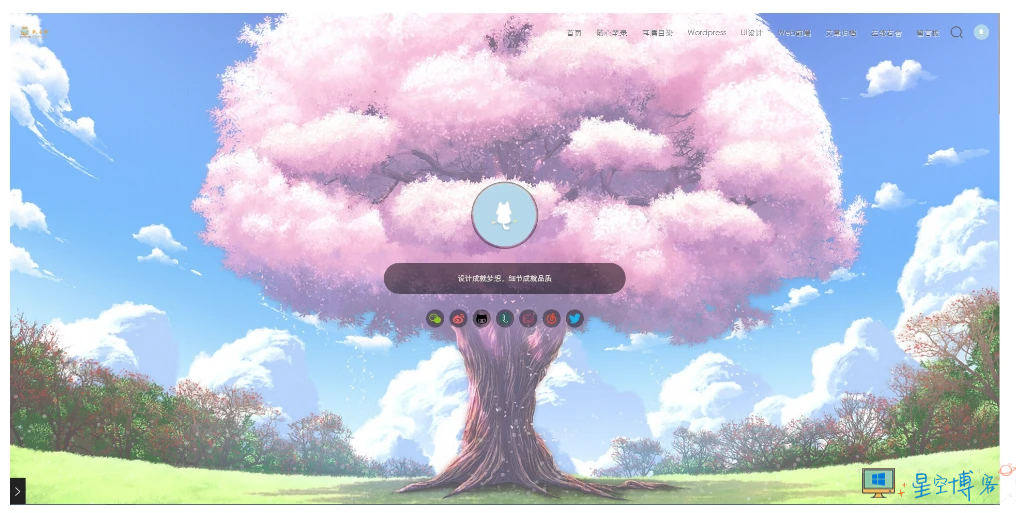The height and width of the screenshot is (513, 1021).
Task: Open the UI设计 nav item
Action: pyautogui.click(x=751, y=33)
